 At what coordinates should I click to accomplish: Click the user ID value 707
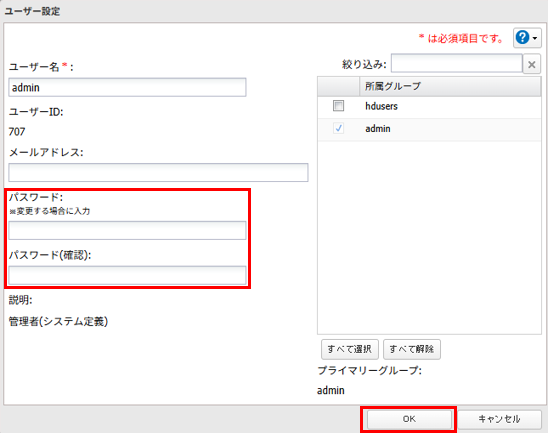[17, 132]
